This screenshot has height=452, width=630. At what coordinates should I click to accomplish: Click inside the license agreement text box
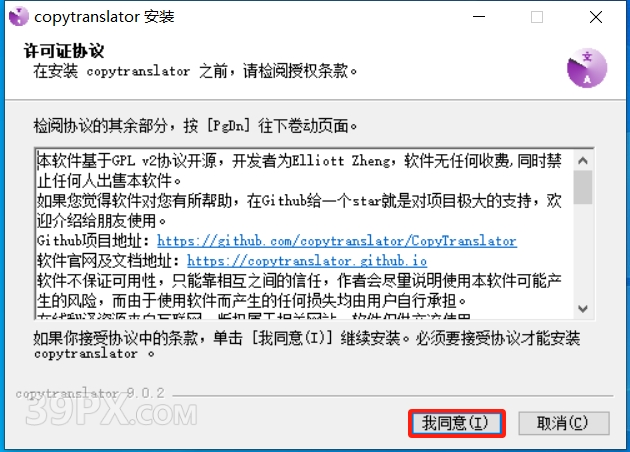[304, 234]
